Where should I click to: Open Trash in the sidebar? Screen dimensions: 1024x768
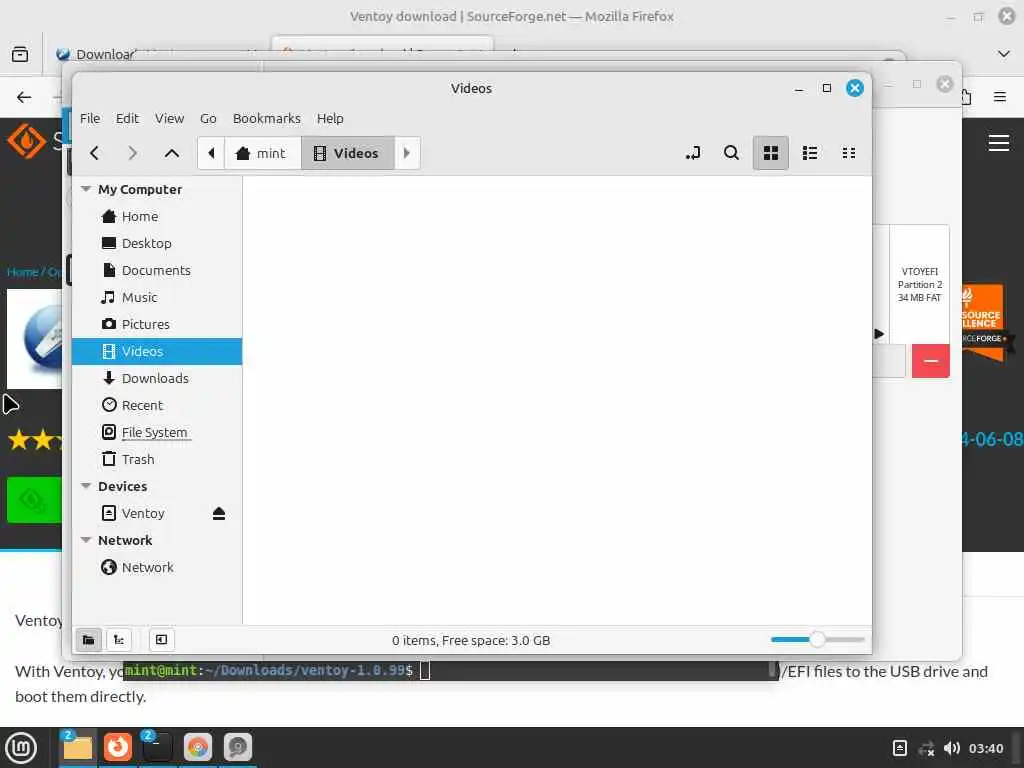[157, 459]
